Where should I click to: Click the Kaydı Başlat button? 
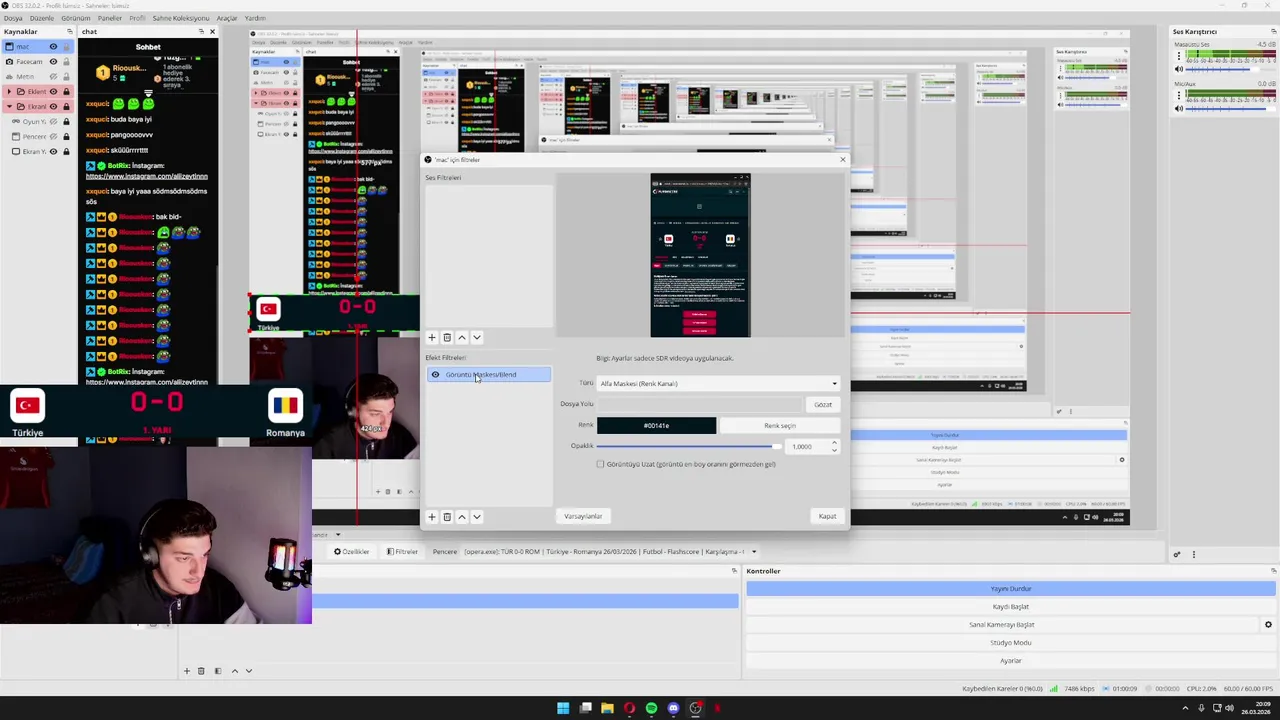[1011, 607]
